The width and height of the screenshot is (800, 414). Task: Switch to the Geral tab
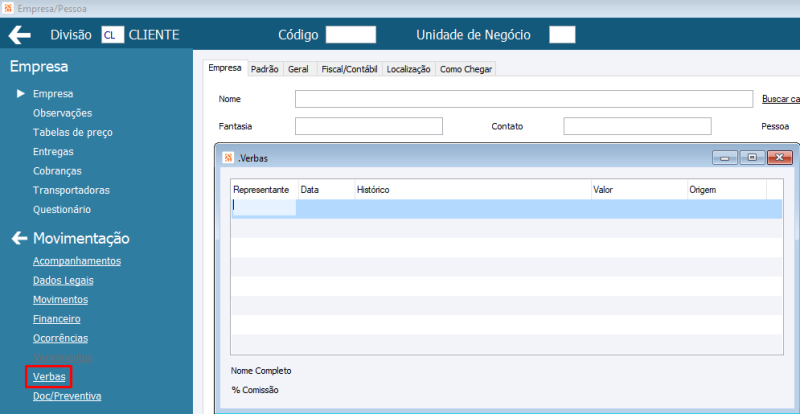pyautogui.click(x=298, y=69)
